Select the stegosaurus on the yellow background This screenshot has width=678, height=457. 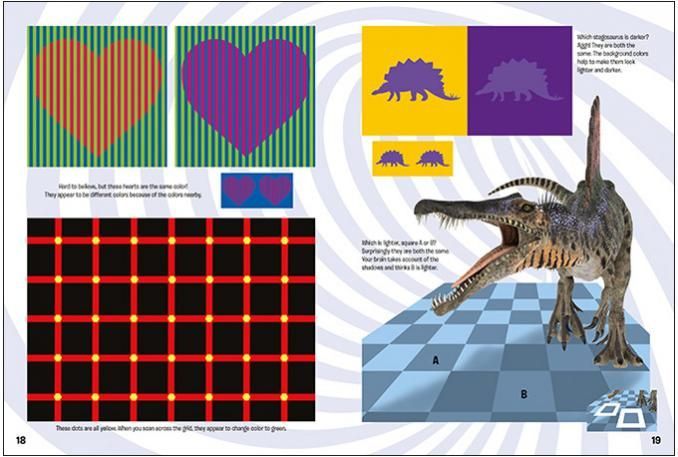pyautogui.click(x=414, y=81)
